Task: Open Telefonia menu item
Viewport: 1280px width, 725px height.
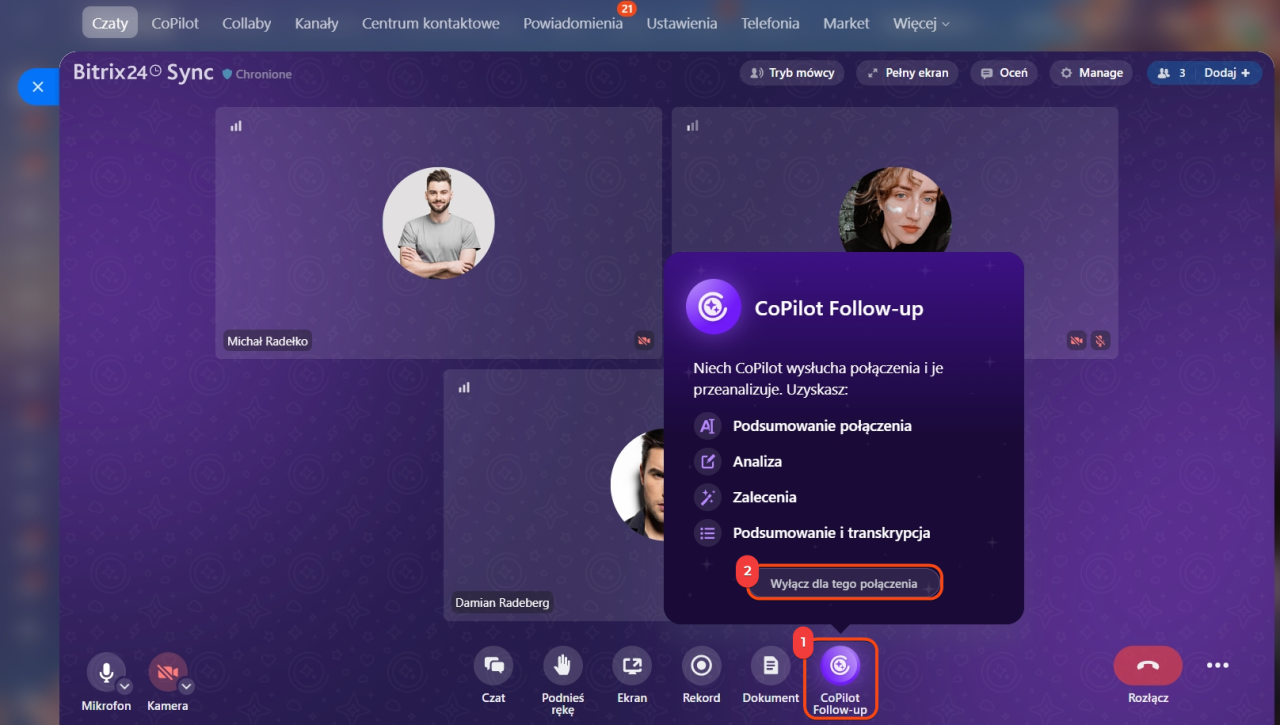Action: click(770, 23)
